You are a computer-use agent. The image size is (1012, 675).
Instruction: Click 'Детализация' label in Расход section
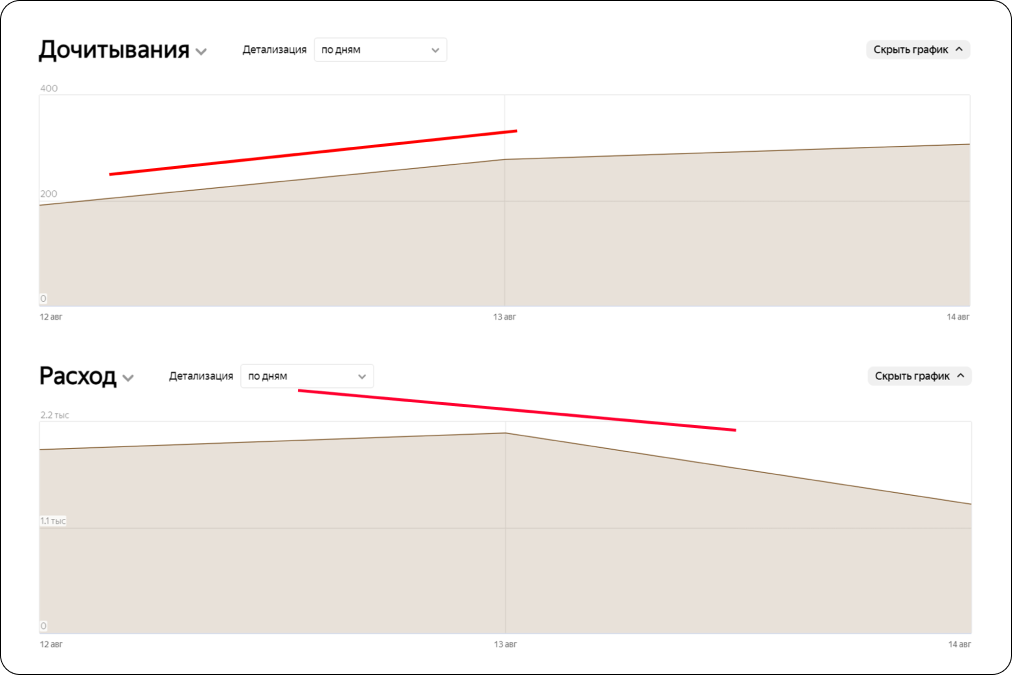[x=201, y=376]
